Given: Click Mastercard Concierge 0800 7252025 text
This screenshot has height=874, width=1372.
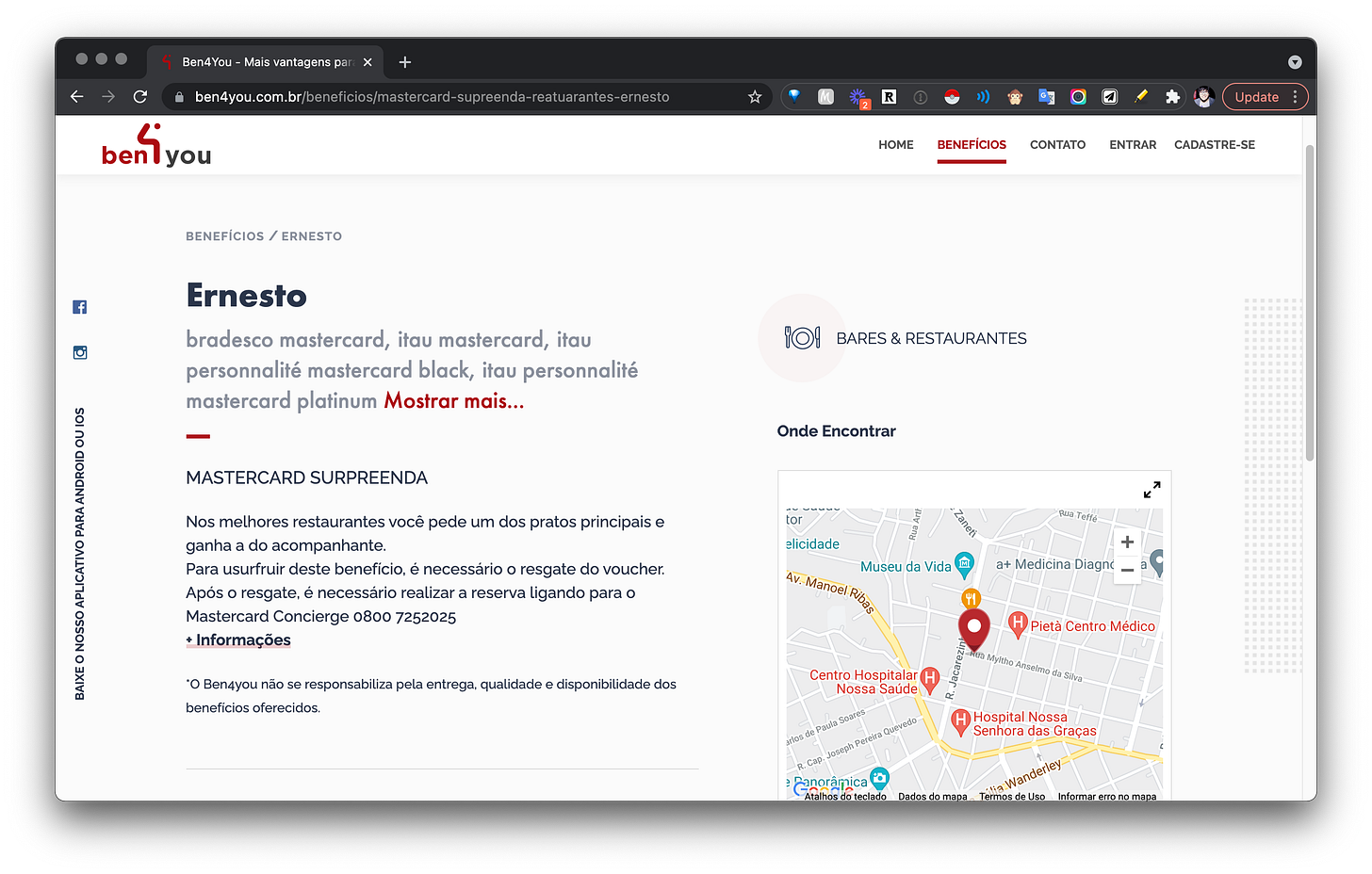Looking at the screenshot, I should (320, 617).
